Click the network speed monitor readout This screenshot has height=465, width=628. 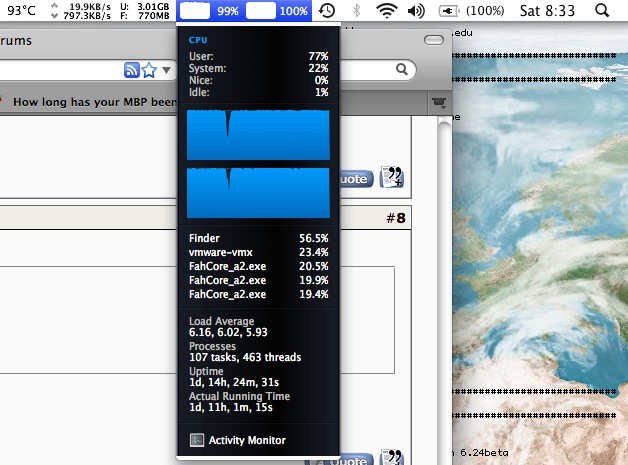(81, 11)
